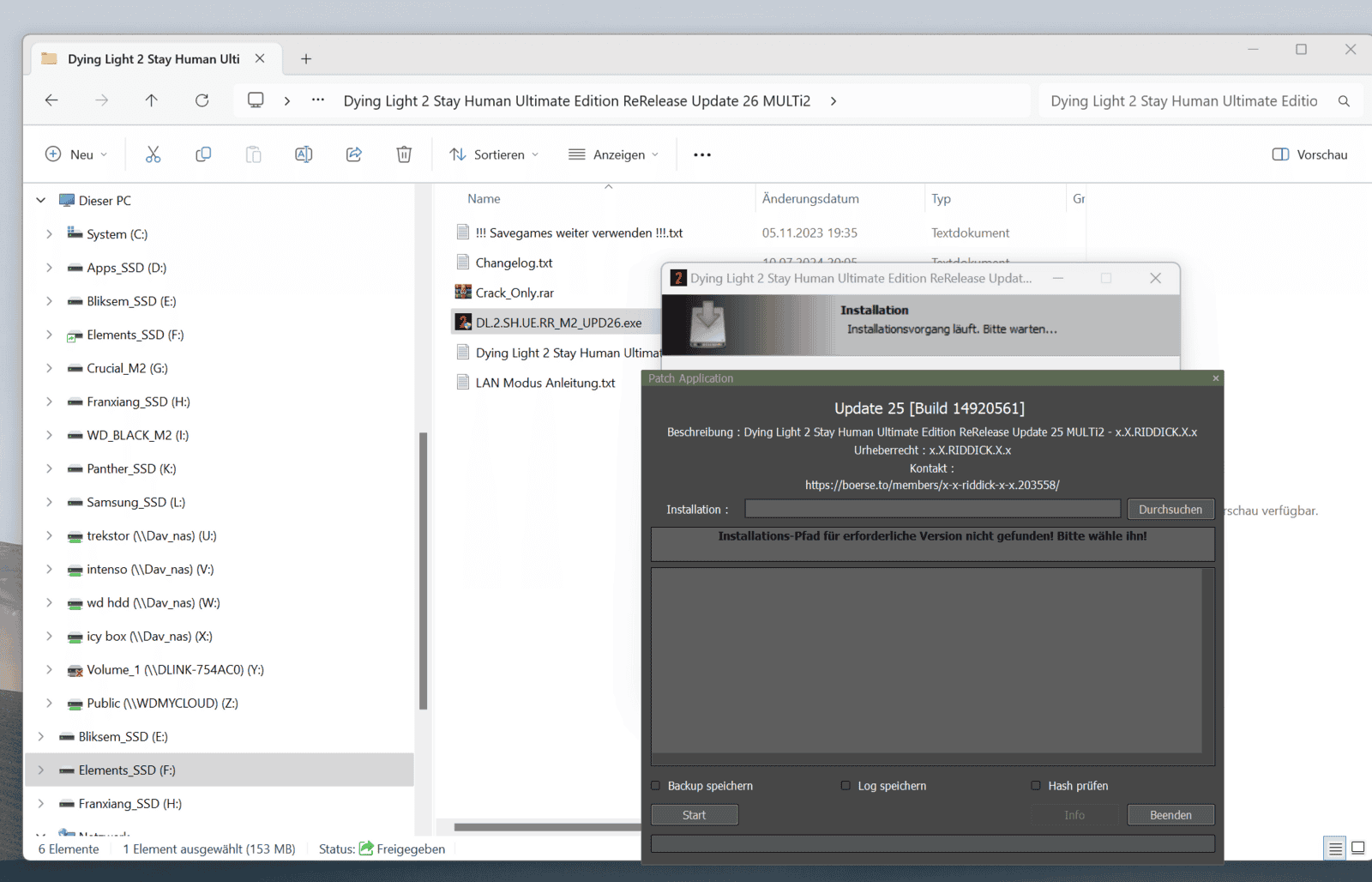Click the Share icon in toolbar
The width and height of the screenshot is (1372, 882).
pos(353,154)
